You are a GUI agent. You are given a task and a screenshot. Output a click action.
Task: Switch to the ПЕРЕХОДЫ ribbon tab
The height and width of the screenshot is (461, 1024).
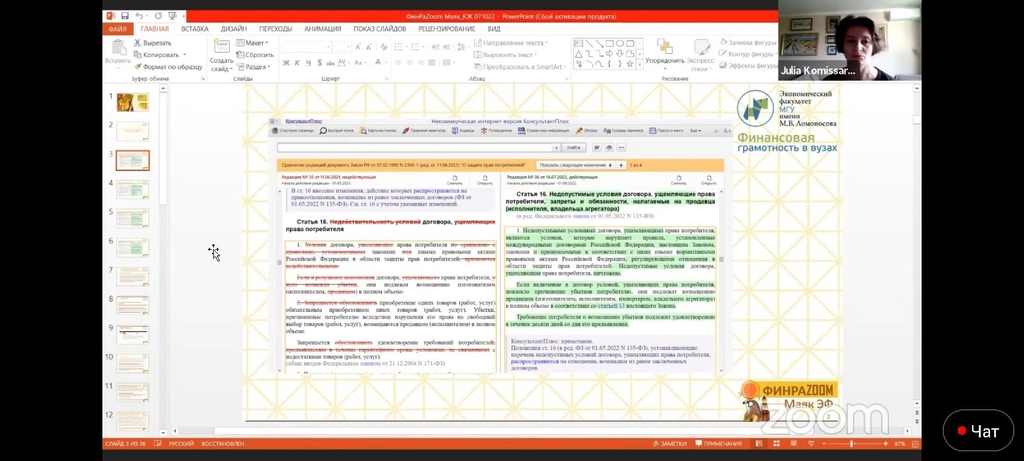275,29
